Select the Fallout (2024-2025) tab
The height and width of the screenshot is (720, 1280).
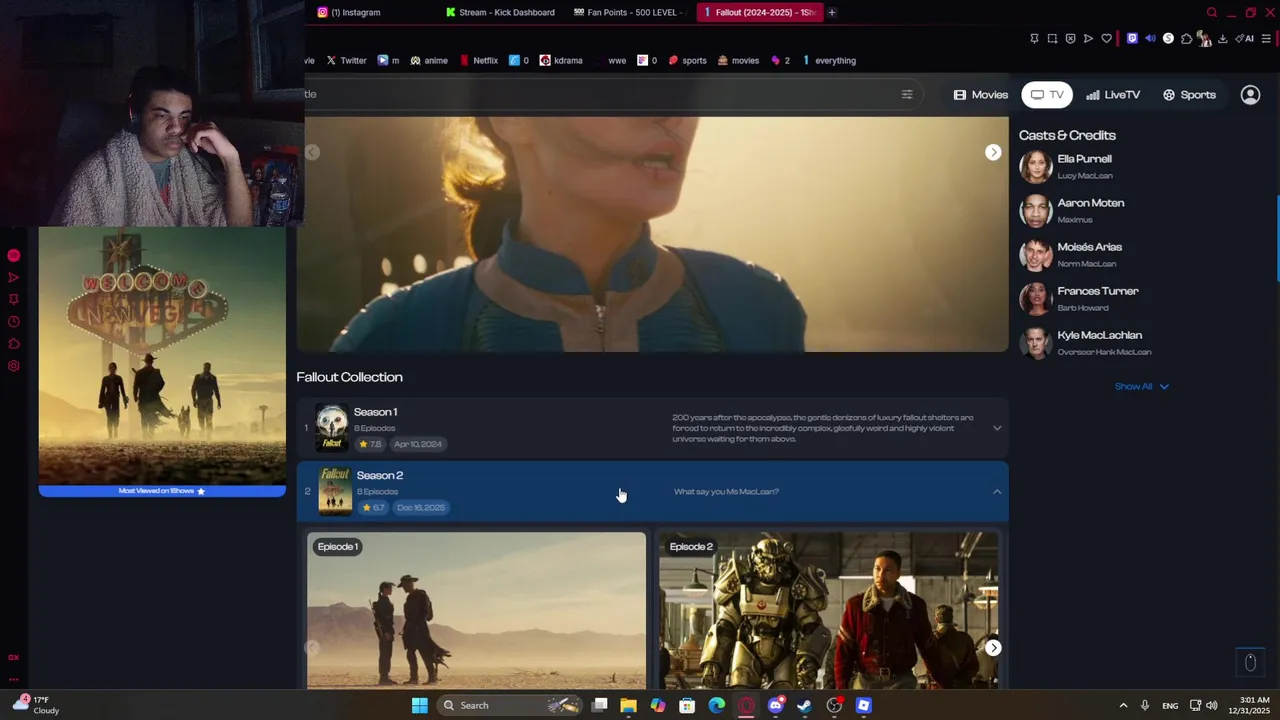point(760,12)
